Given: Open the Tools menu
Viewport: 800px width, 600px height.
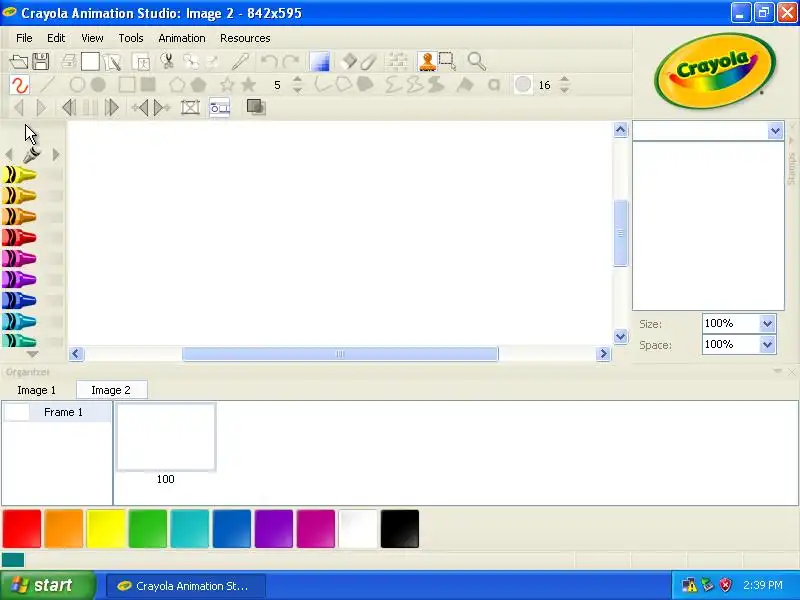Looking at the screenshot, I should [131, 38].
